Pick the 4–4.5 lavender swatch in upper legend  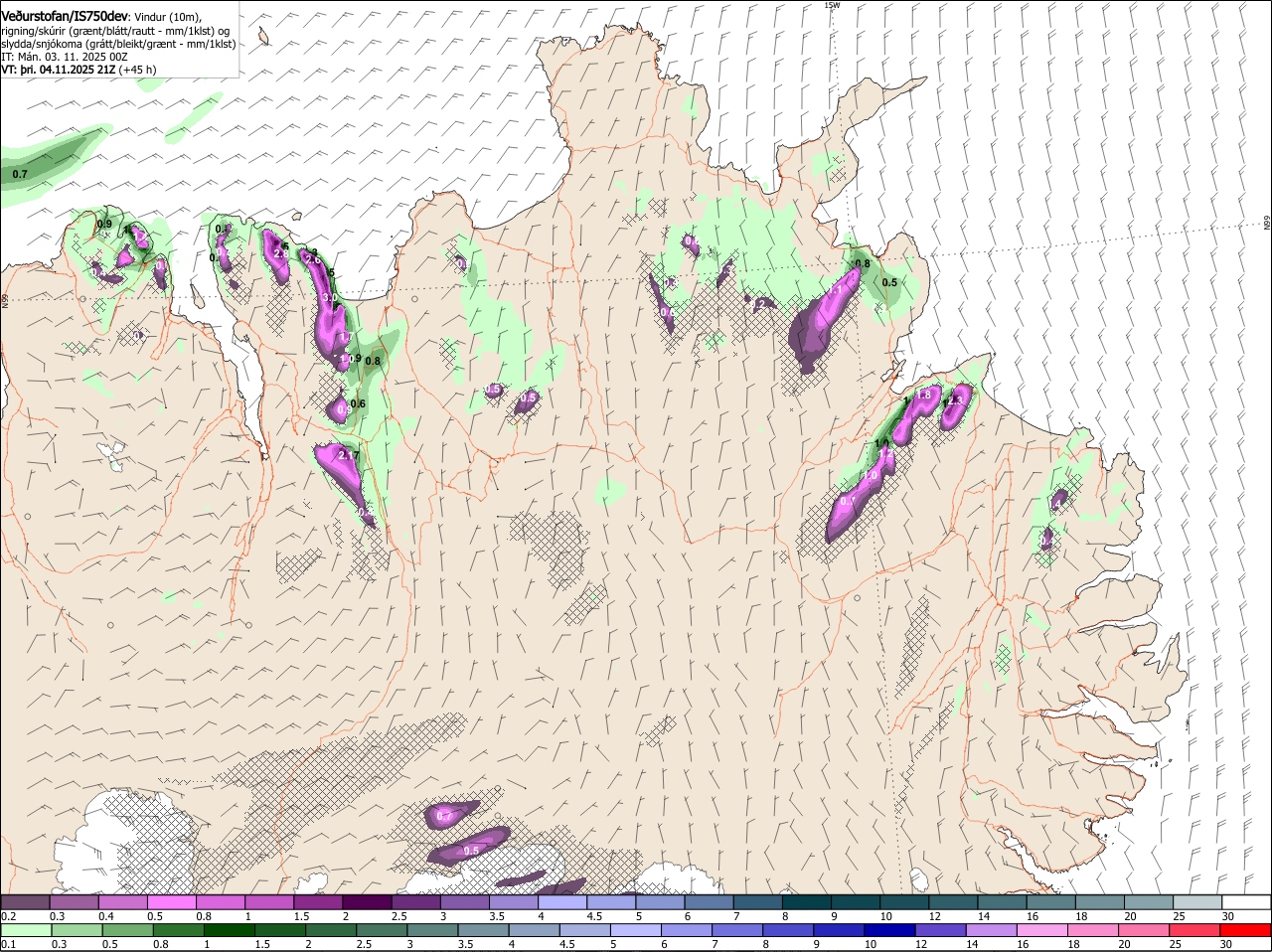pyautogui.click(x=561, y=901)
